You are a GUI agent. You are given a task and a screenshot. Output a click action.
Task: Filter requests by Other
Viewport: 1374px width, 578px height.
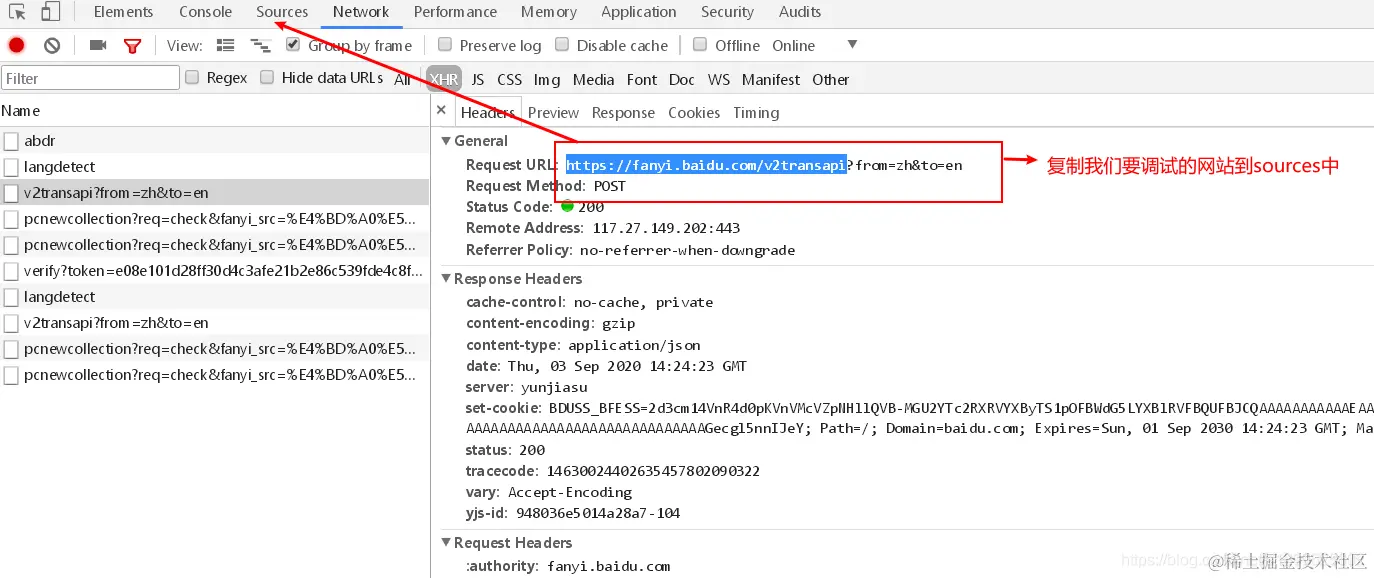831,79
